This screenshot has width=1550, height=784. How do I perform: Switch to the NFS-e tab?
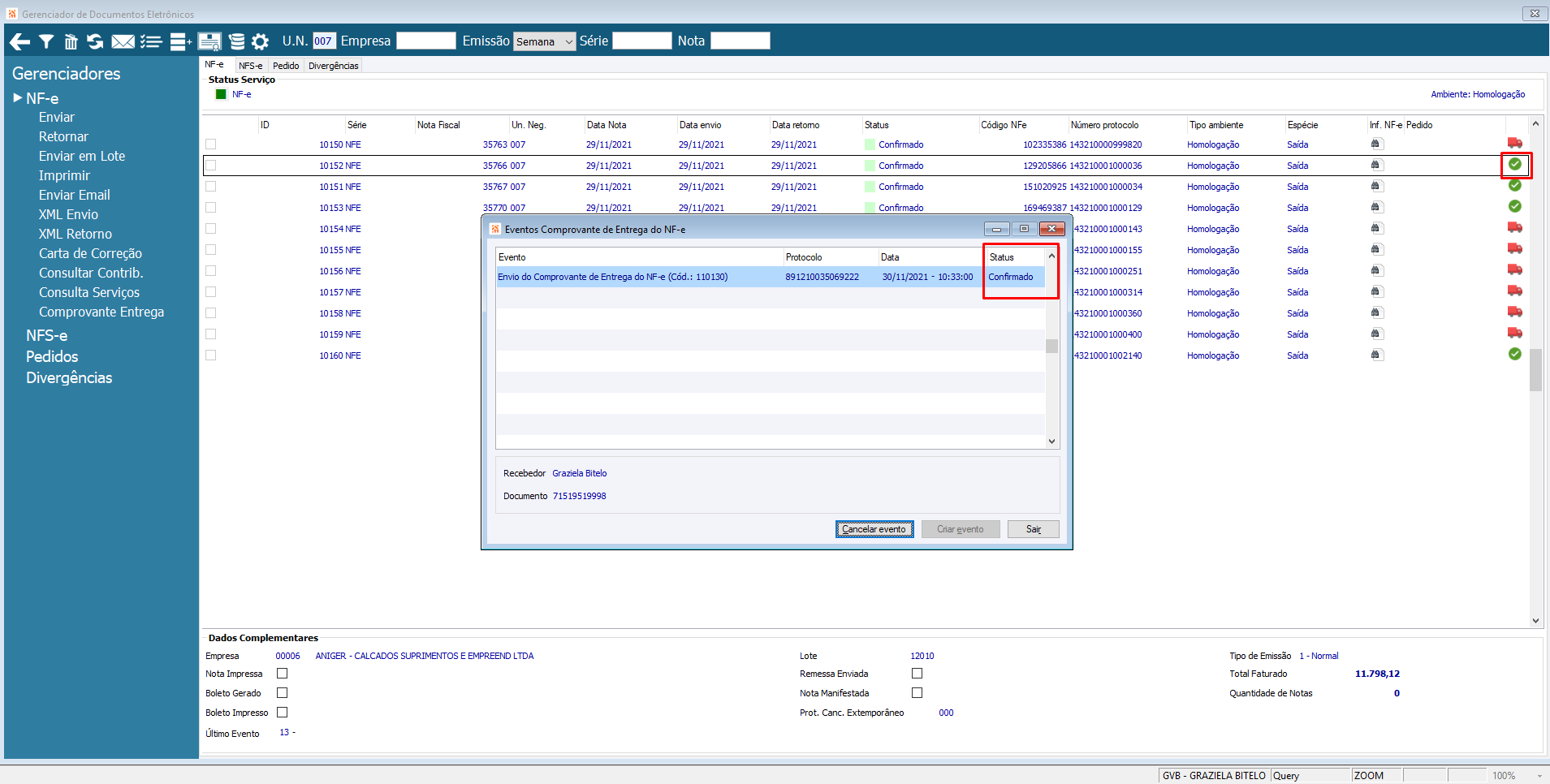pyautogui.click(x=251, y=66)
